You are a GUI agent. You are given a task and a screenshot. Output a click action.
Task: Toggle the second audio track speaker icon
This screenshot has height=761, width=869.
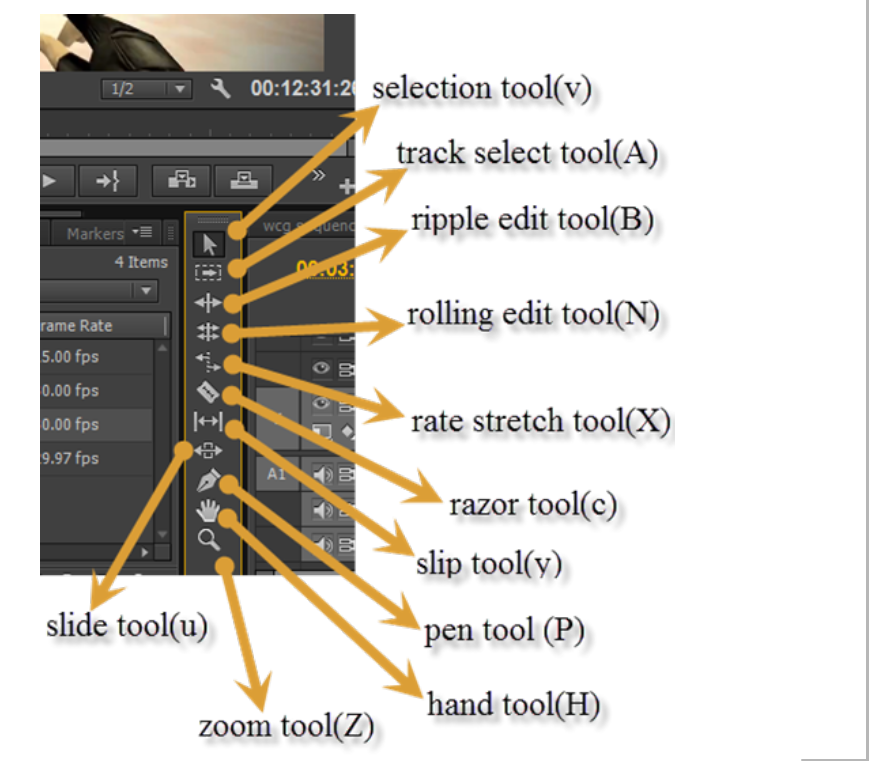pos(323,509)
